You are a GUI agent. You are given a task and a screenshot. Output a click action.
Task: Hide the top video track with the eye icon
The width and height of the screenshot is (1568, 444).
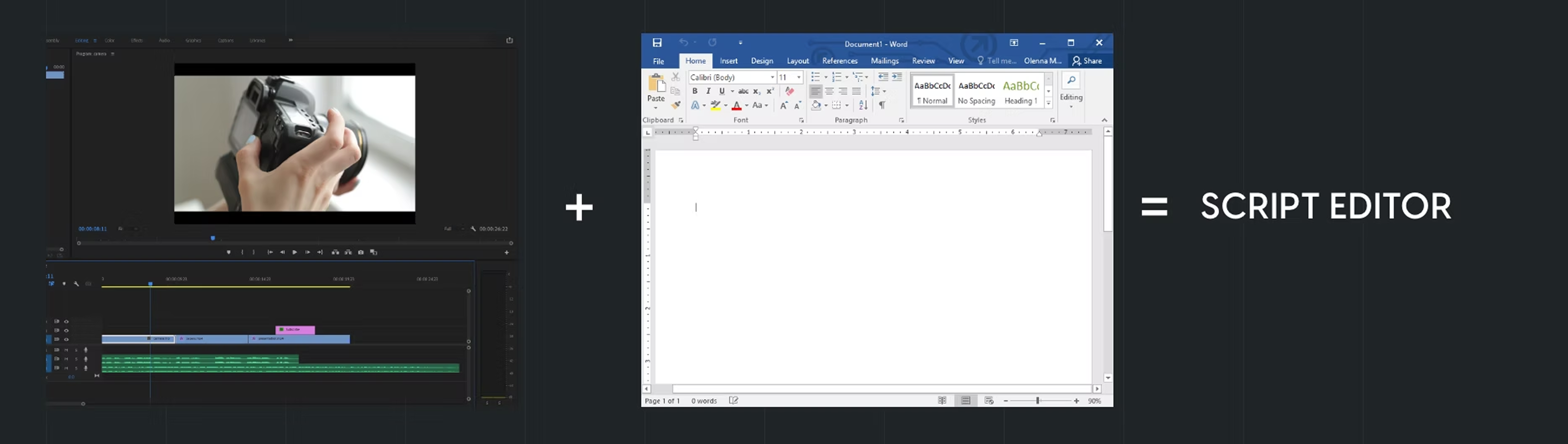click(66, 321)
